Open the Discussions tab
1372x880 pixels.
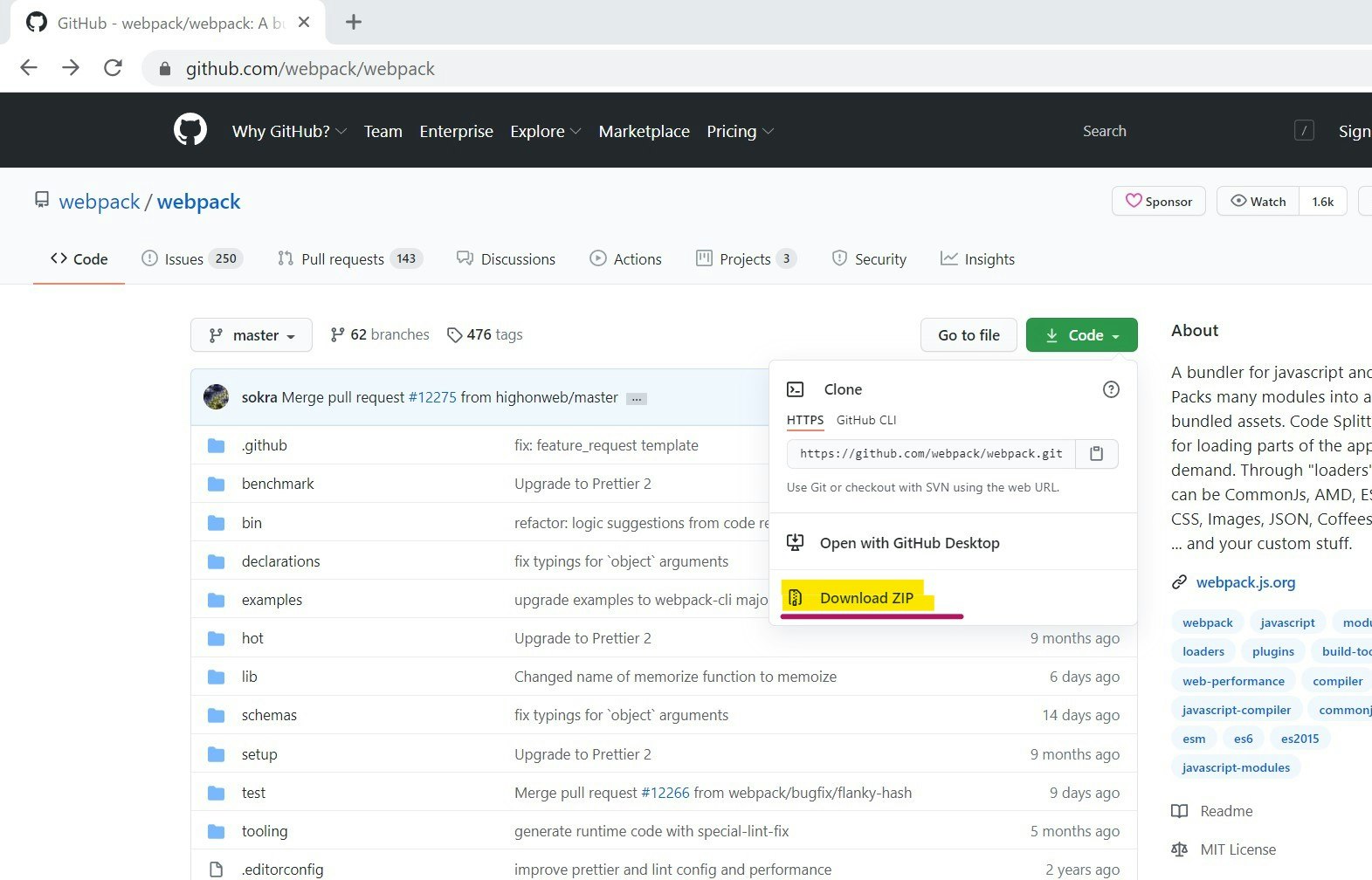506,258
